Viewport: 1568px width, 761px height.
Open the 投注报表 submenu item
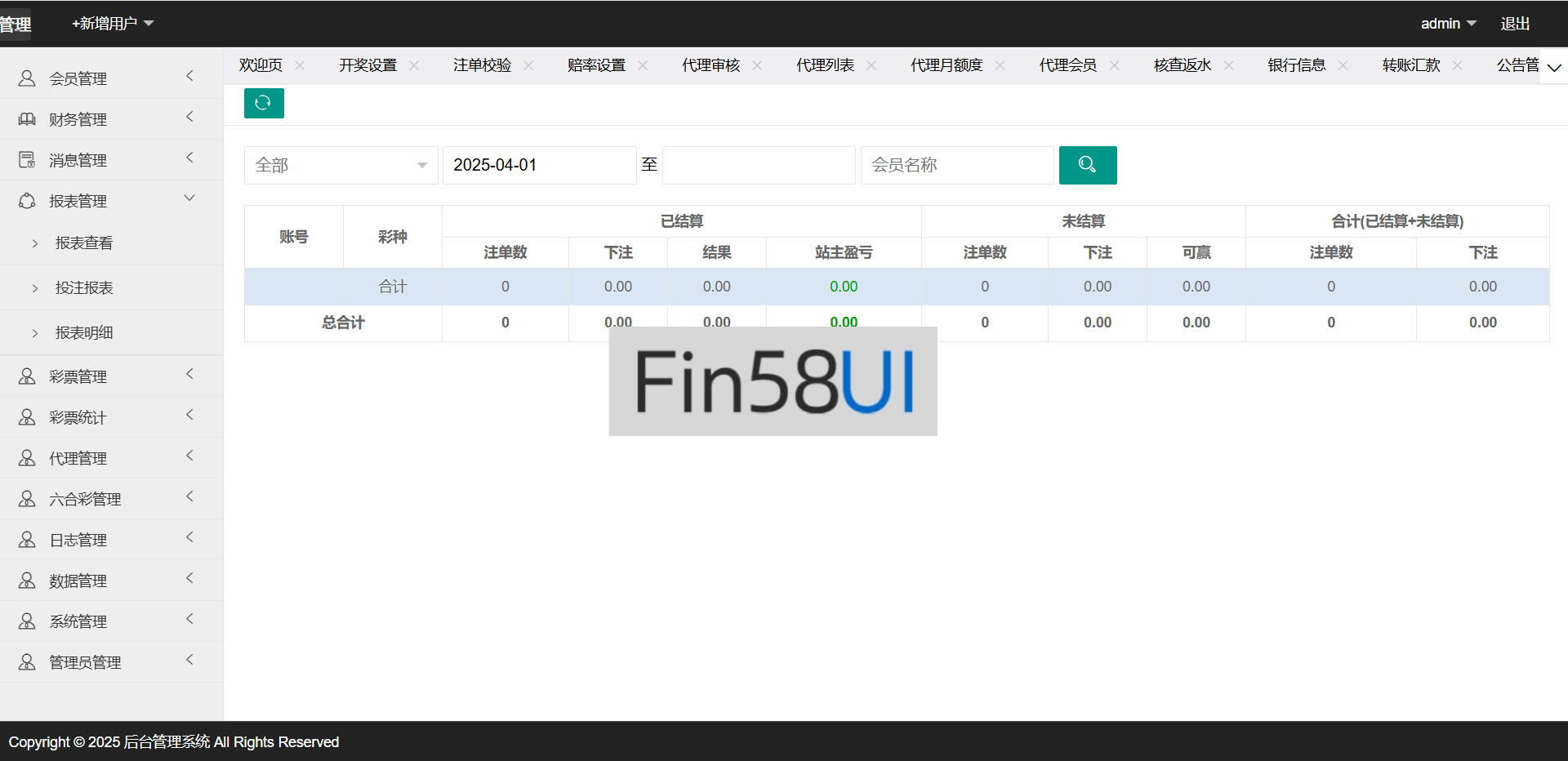pos(84,287)
